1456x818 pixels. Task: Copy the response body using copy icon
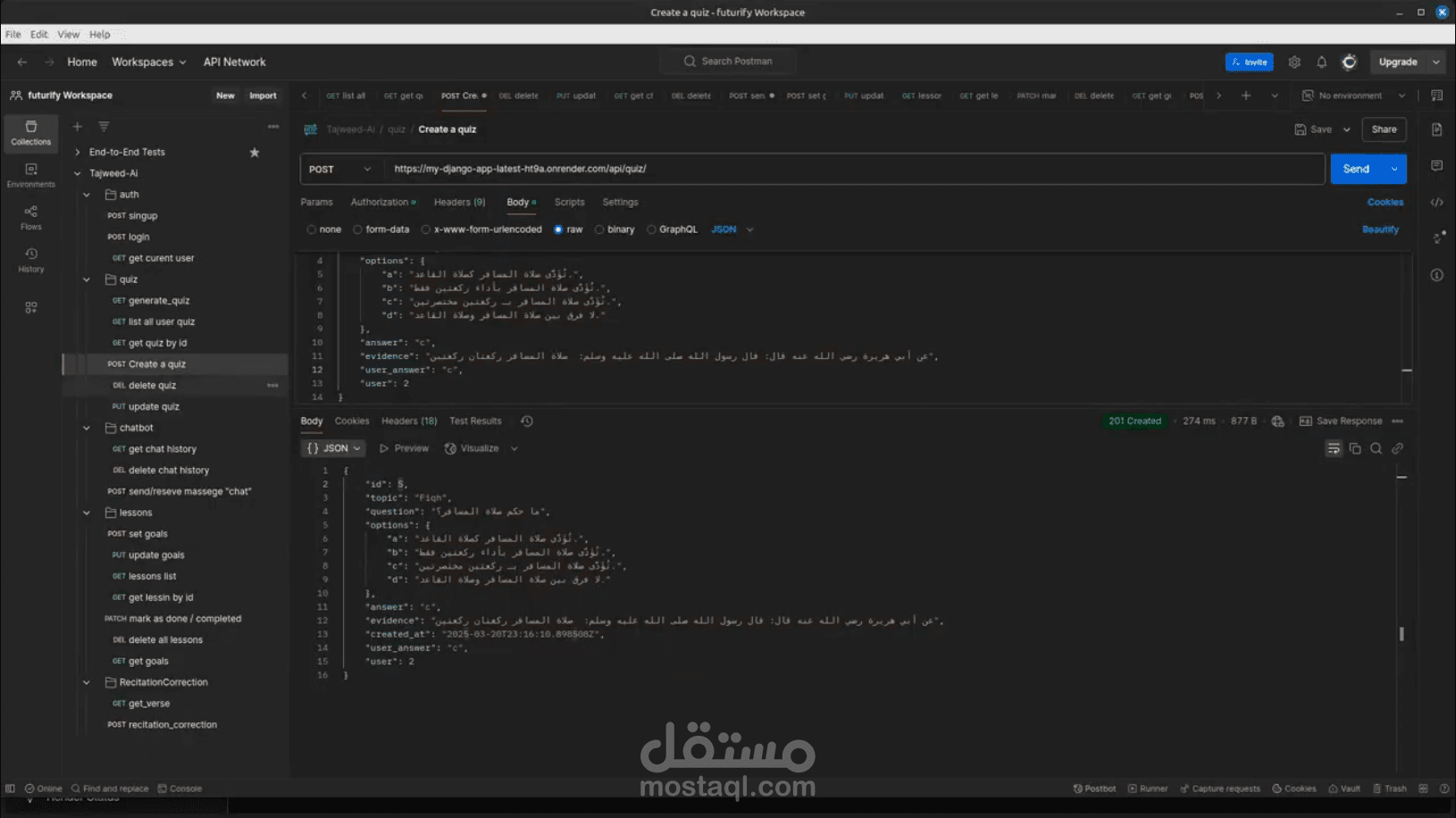[x=1355, y=448]
